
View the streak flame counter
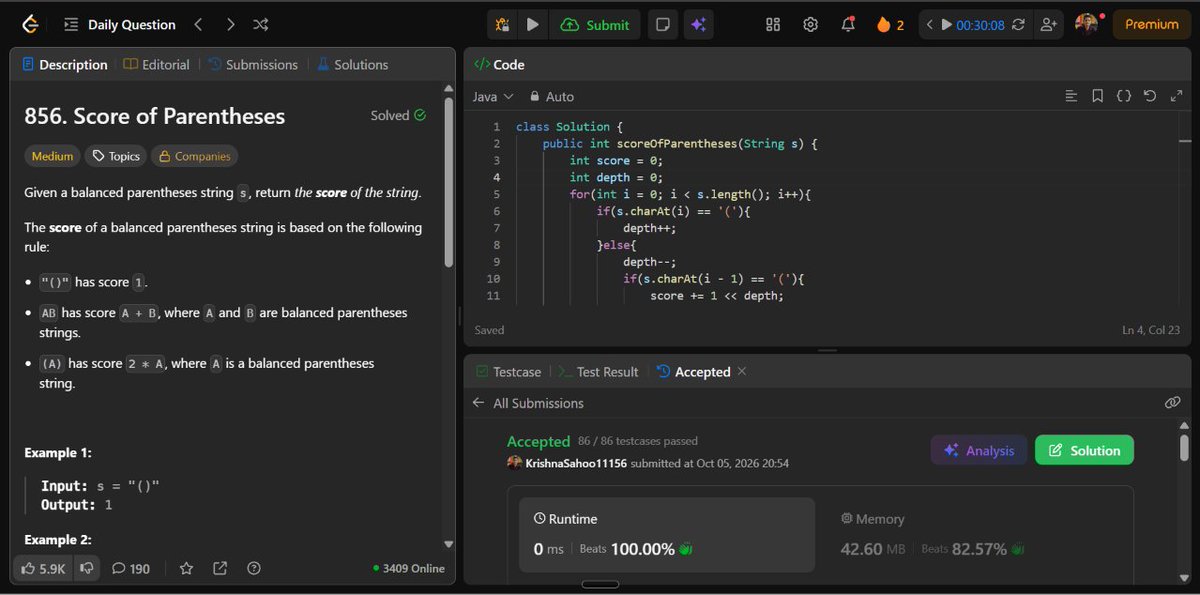pos(890,24)
